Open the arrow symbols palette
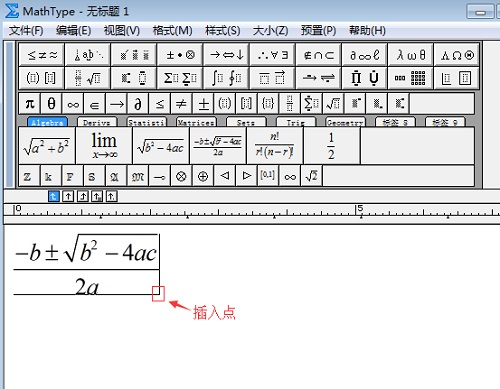Image resolution: width=500 pixels, height=389 pixels. tap(226, 55)
